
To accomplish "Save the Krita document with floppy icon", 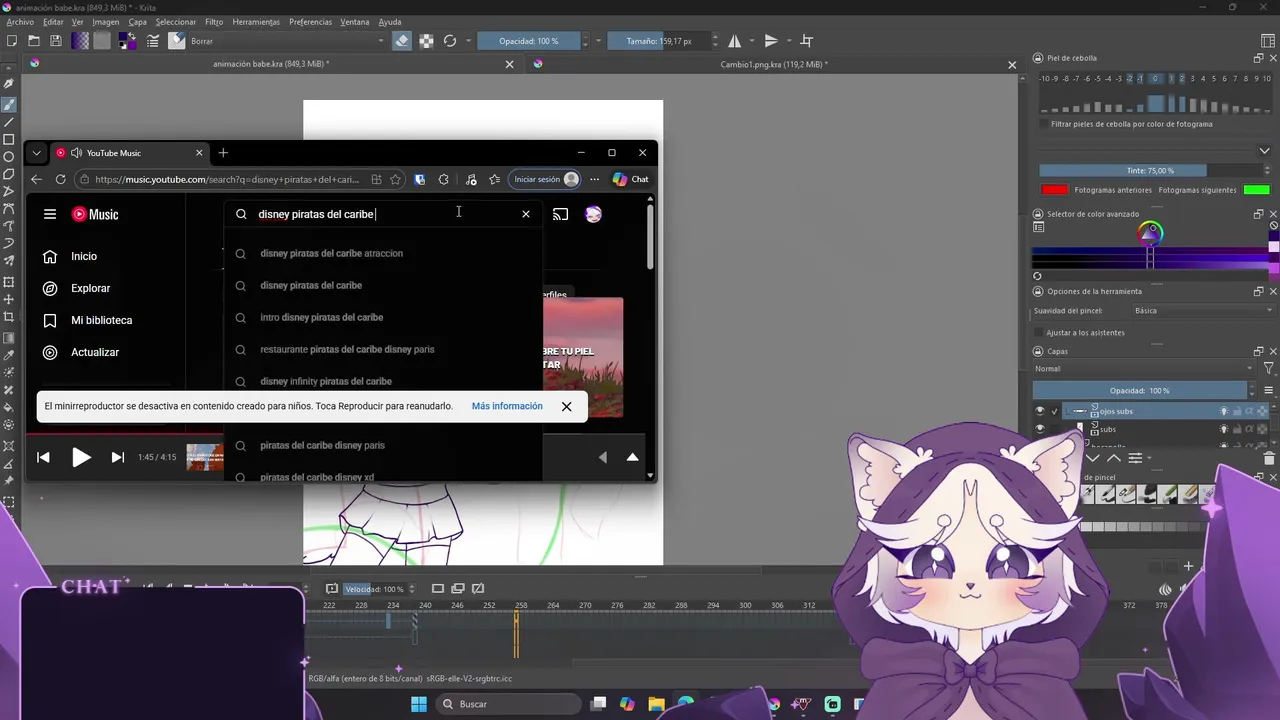I will click(x=56, y=41).
